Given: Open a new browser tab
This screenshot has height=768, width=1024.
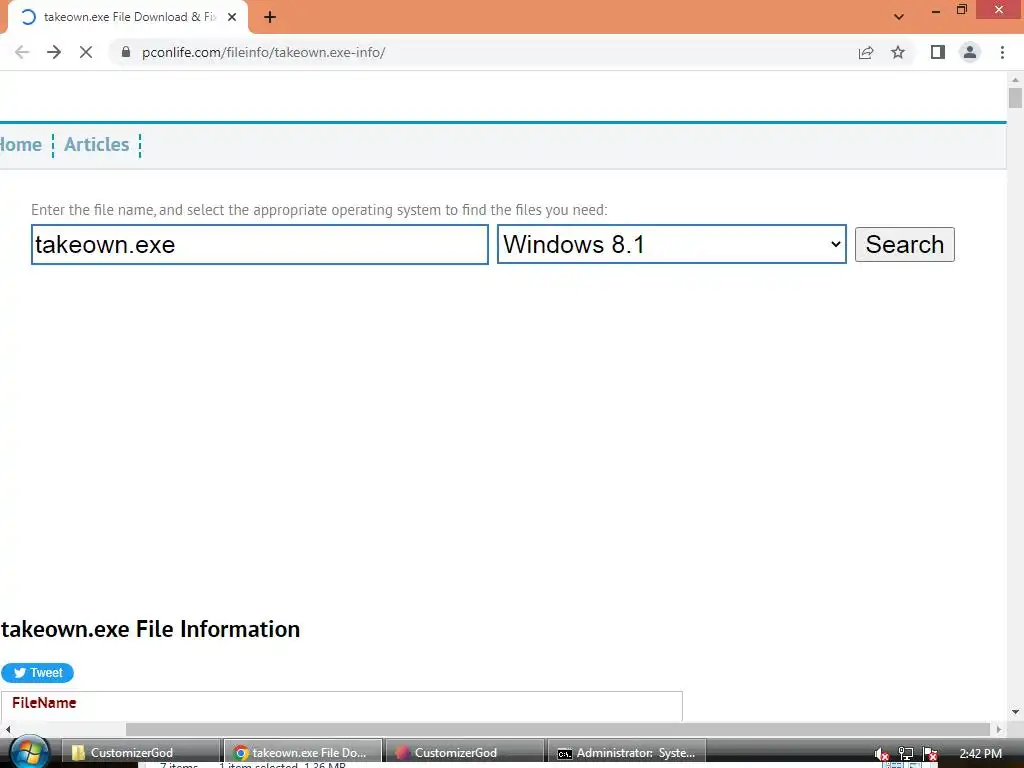Looking at the screenshot, I should pyautogui.click(x=270, y=18).
